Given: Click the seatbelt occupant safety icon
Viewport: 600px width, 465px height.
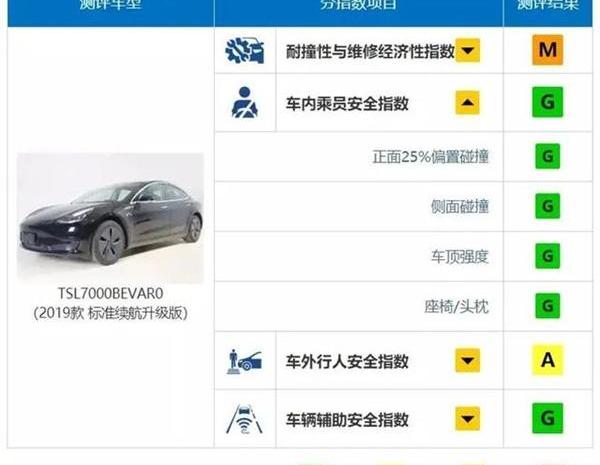Looking at the screenshot, I should 245,103.
